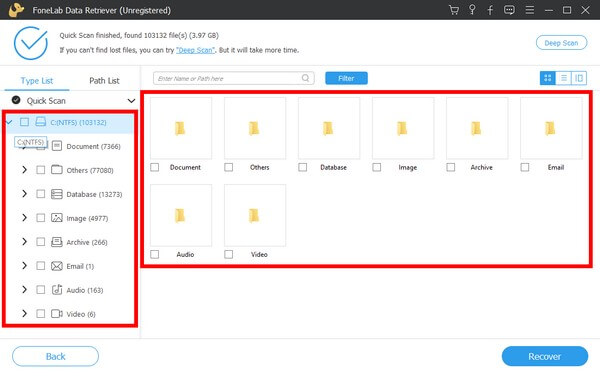Open the shopping cart purchase icon
The width and height of the screenshot is (600, 379).
click(454, 10)
